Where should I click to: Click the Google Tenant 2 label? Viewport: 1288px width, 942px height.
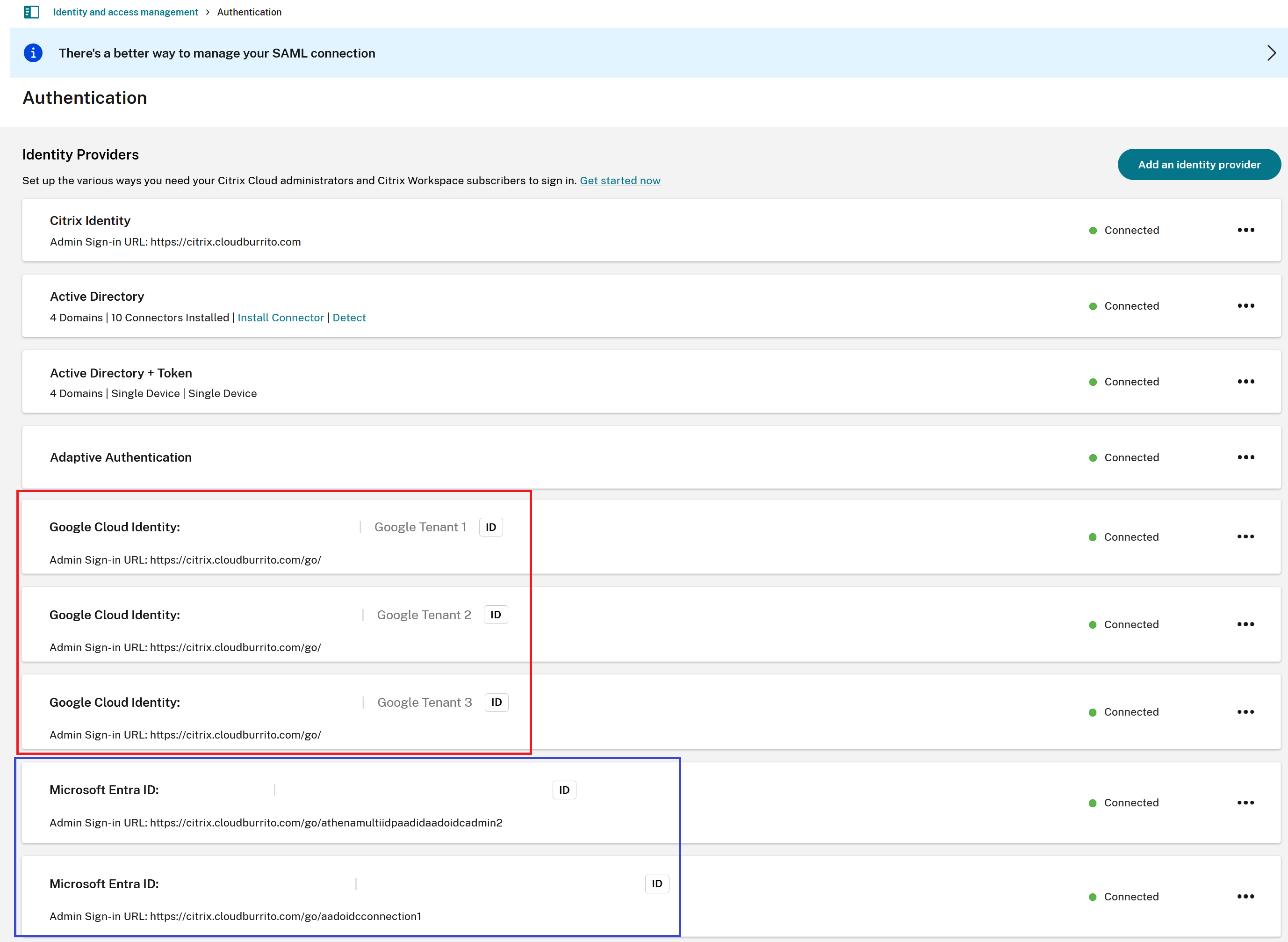click(x=424, y=615)
